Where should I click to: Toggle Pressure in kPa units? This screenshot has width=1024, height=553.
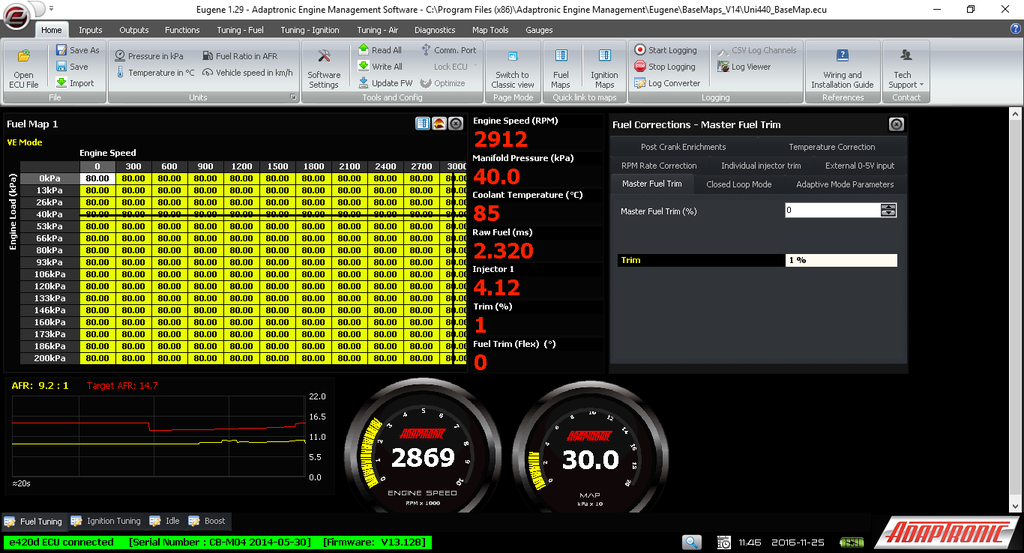click(149, 56)
